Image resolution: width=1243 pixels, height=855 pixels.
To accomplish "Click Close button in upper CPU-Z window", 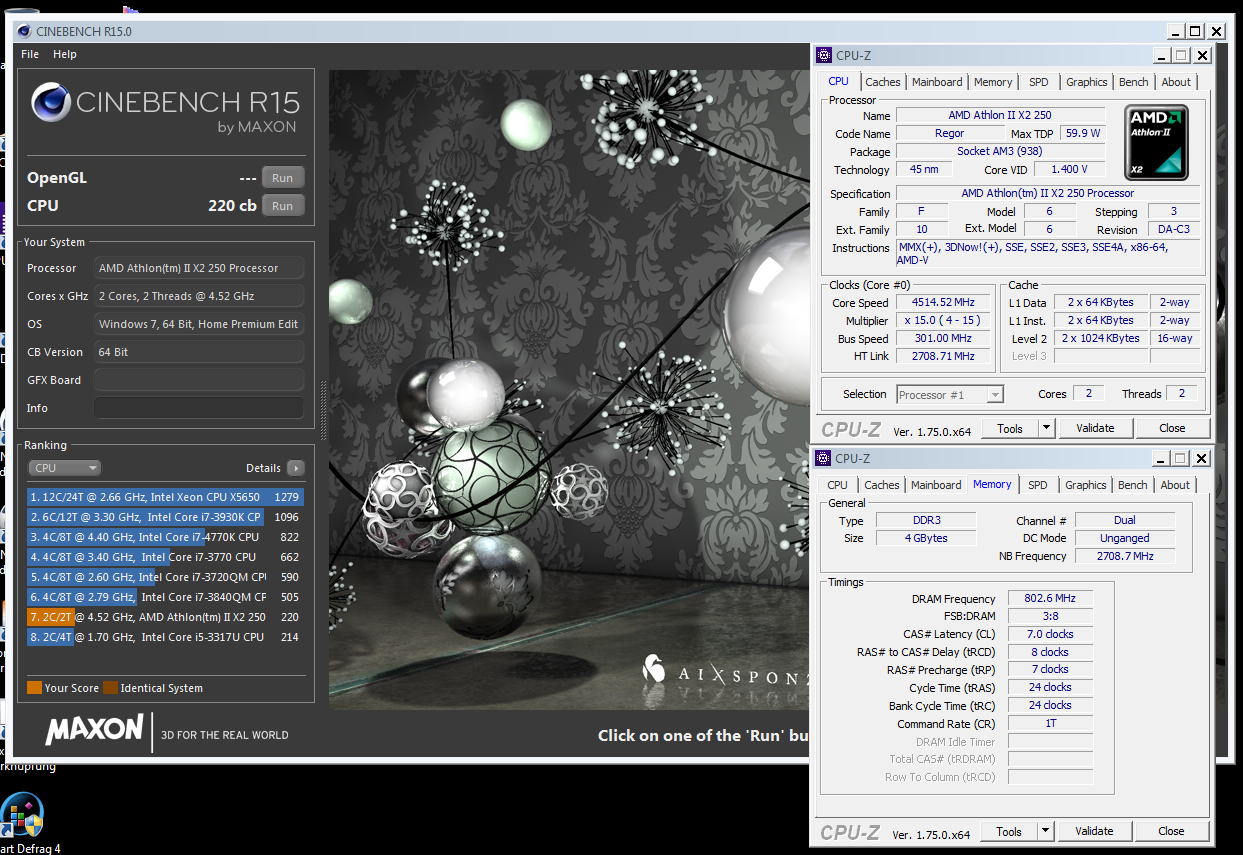I will click(x=1172, y=428).
